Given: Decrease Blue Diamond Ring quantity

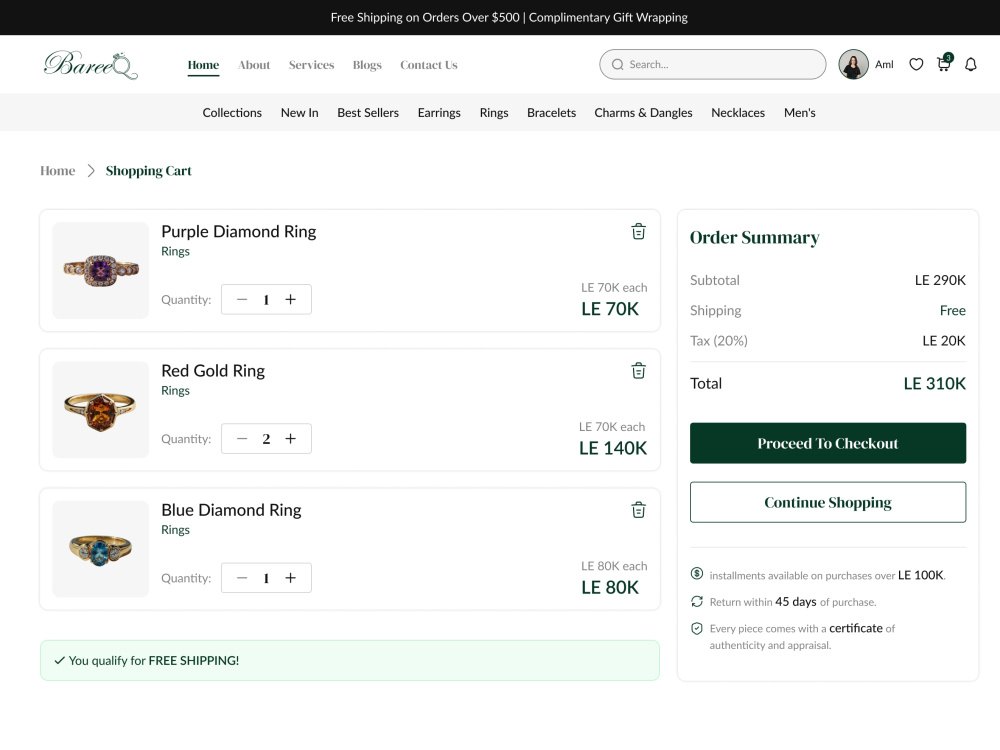Looking at the screenshot, I should [x=242, y=578].
